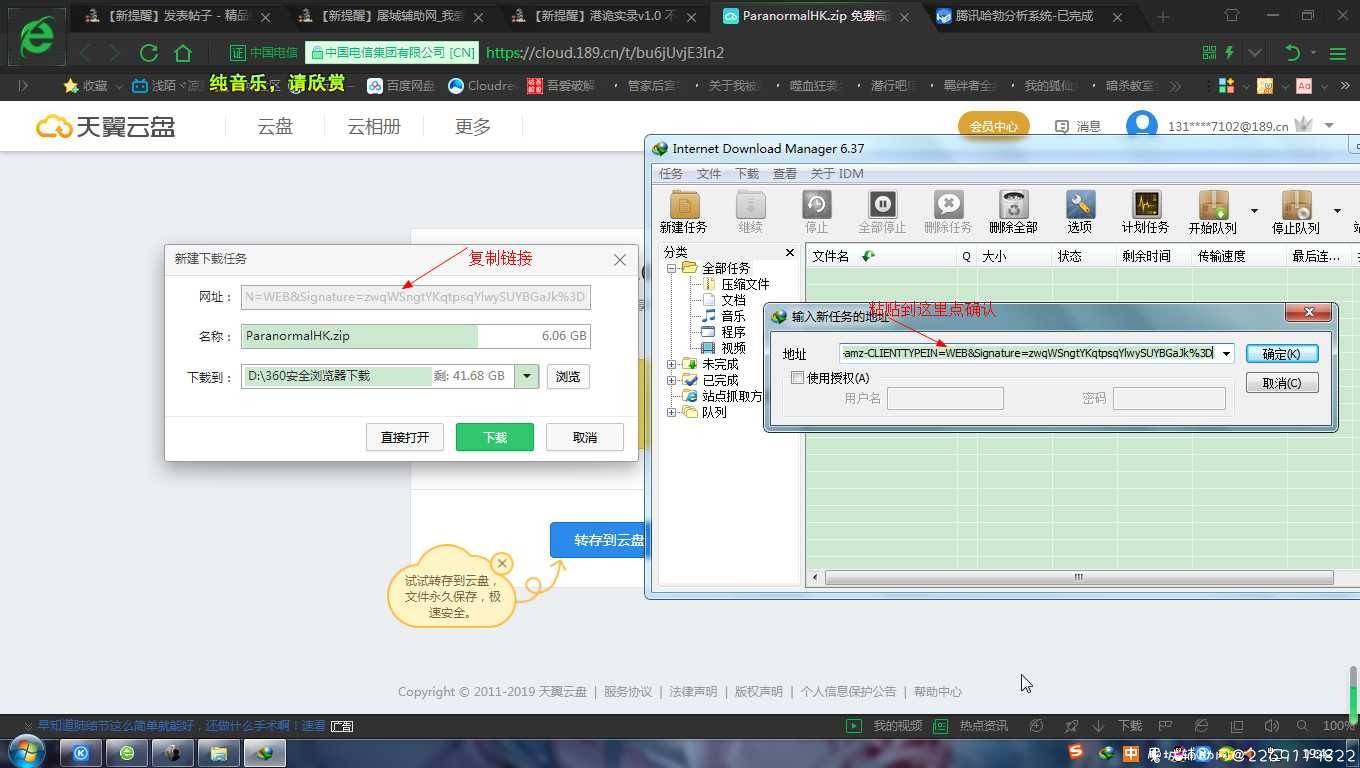Click IDM icon in Windows taskbar
This screenshot has height=768, width=1360.
coord(265,753)
